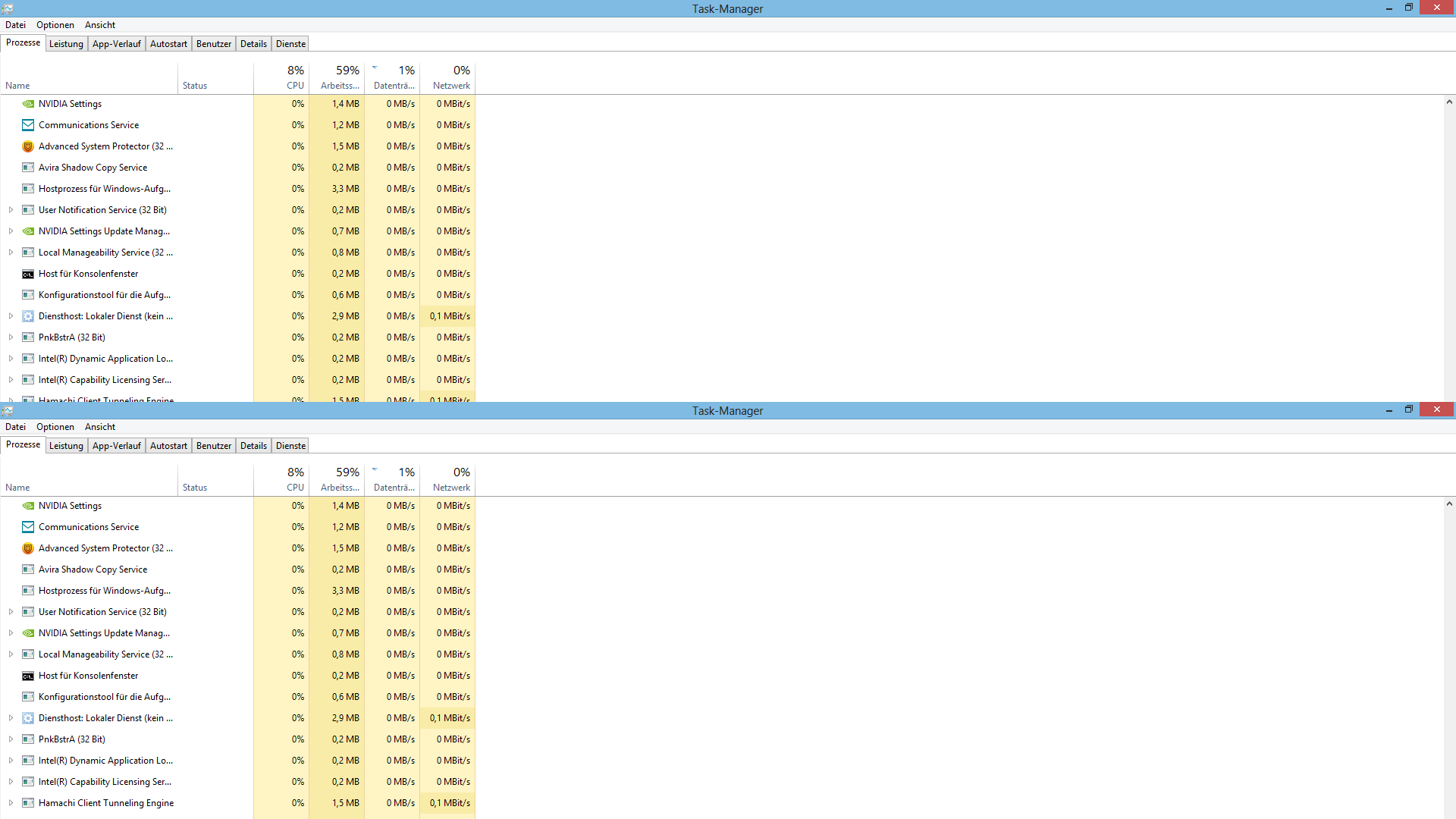Expand Local Manageability Service in lower window
The width and height of the screenshot is (1456, 819).
[x=11, y=654]
